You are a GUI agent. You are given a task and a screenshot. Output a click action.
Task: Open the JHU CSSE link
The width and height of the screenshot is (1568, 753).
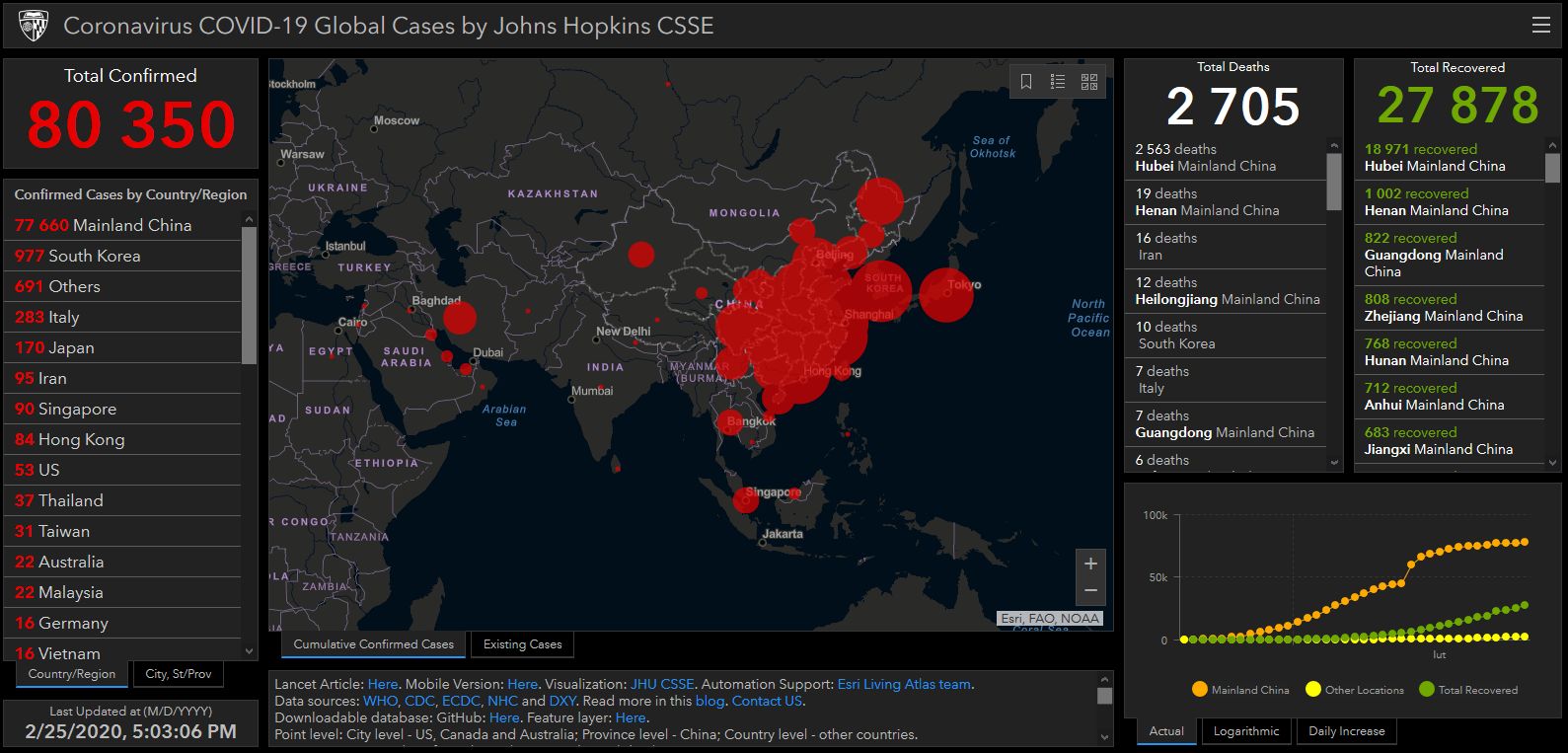coord(662,684)
